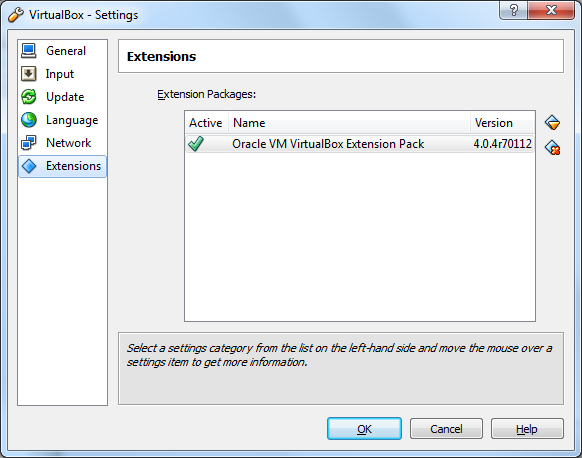Click empty area of Extension Packages list
582x458 pixels.
pos(360,238)
